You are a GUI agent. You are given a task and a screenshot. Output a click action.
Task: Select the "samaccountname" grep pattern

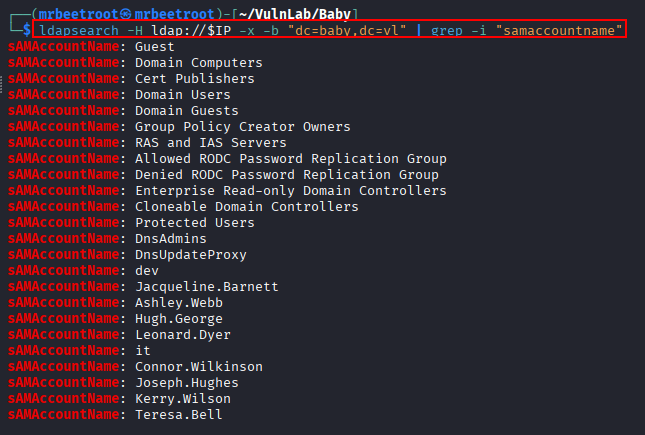point(559,30)
